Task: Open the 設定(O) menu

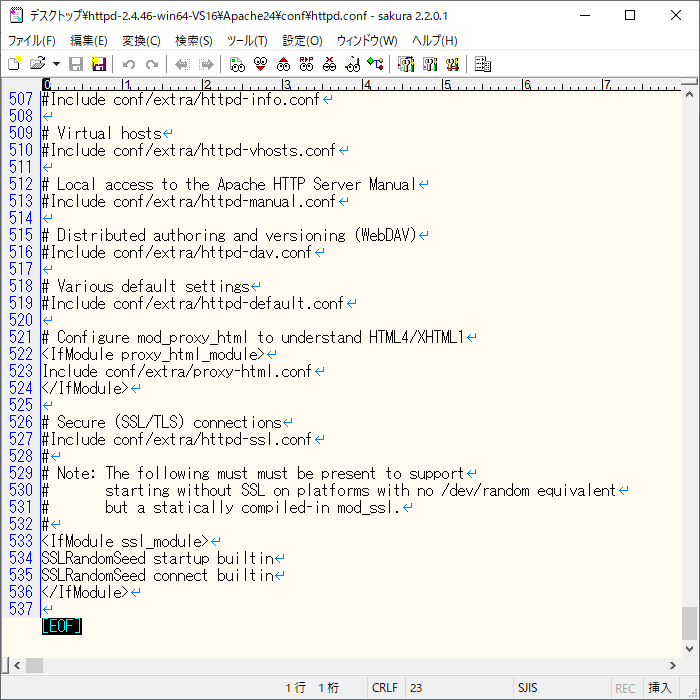Action: tap(302, 41)
